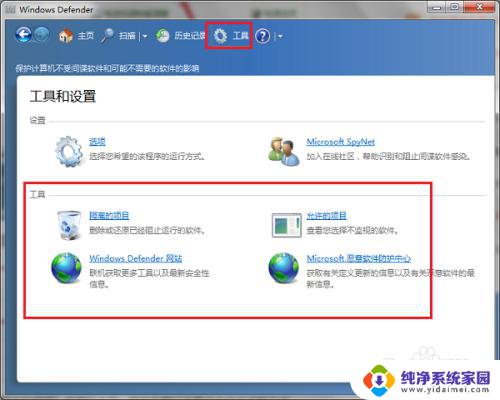The height and width of the screenshot is (400, 500).
Task: Click the Microsoft SpyNet people icon
Action: tap(284, 151)
